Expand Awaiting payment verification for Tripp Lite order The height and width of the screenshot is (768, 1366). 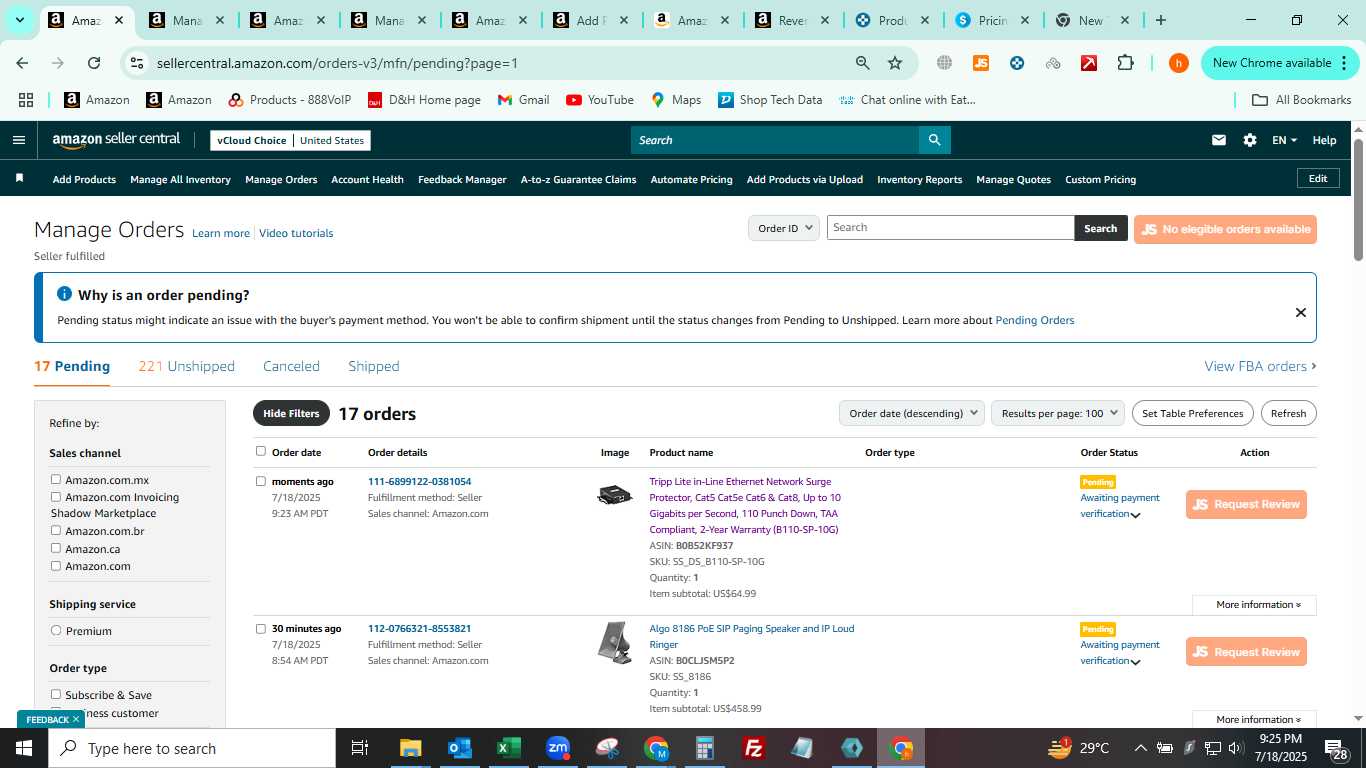click(x=1135, y=515)
